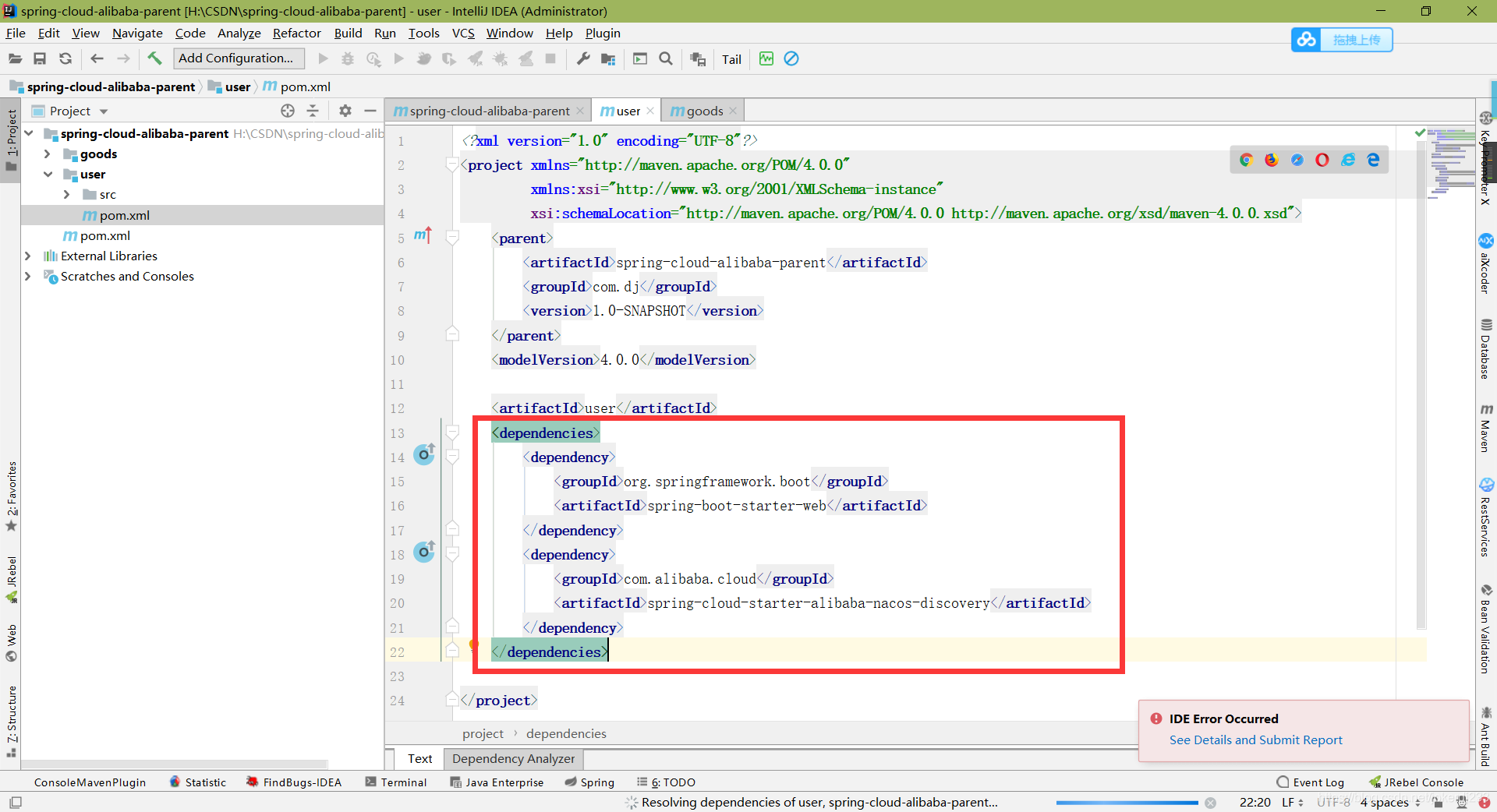
Task: Click the Stop square icon in toolbar
Action: tap(550, 58)
